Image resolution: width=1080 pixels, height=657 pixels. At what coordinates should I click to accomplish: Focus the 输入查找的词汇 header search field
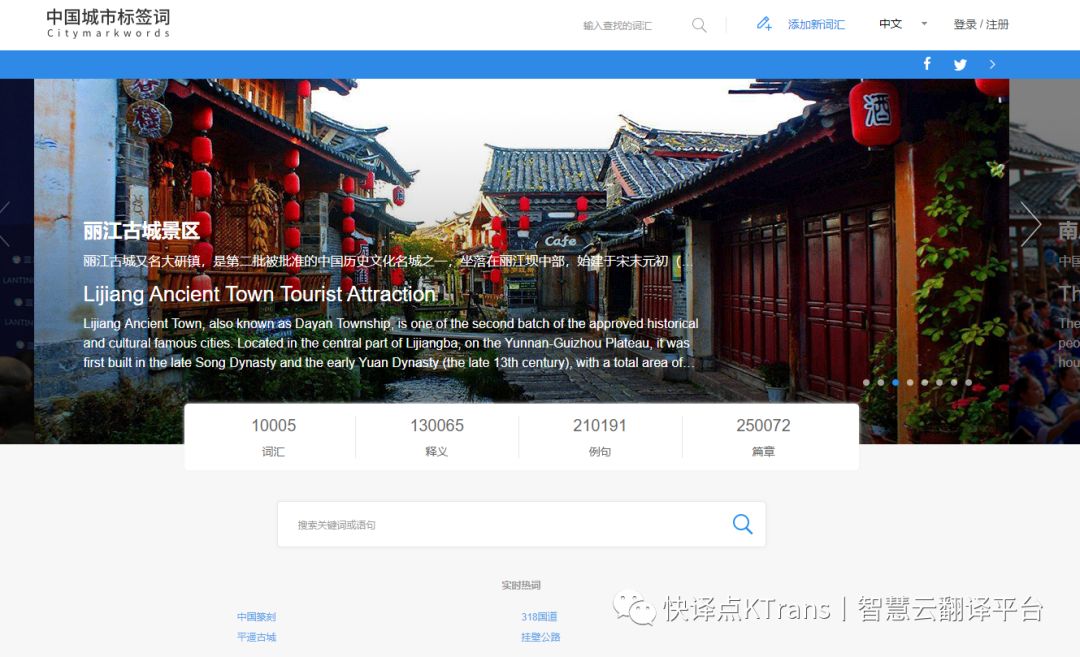630,25
